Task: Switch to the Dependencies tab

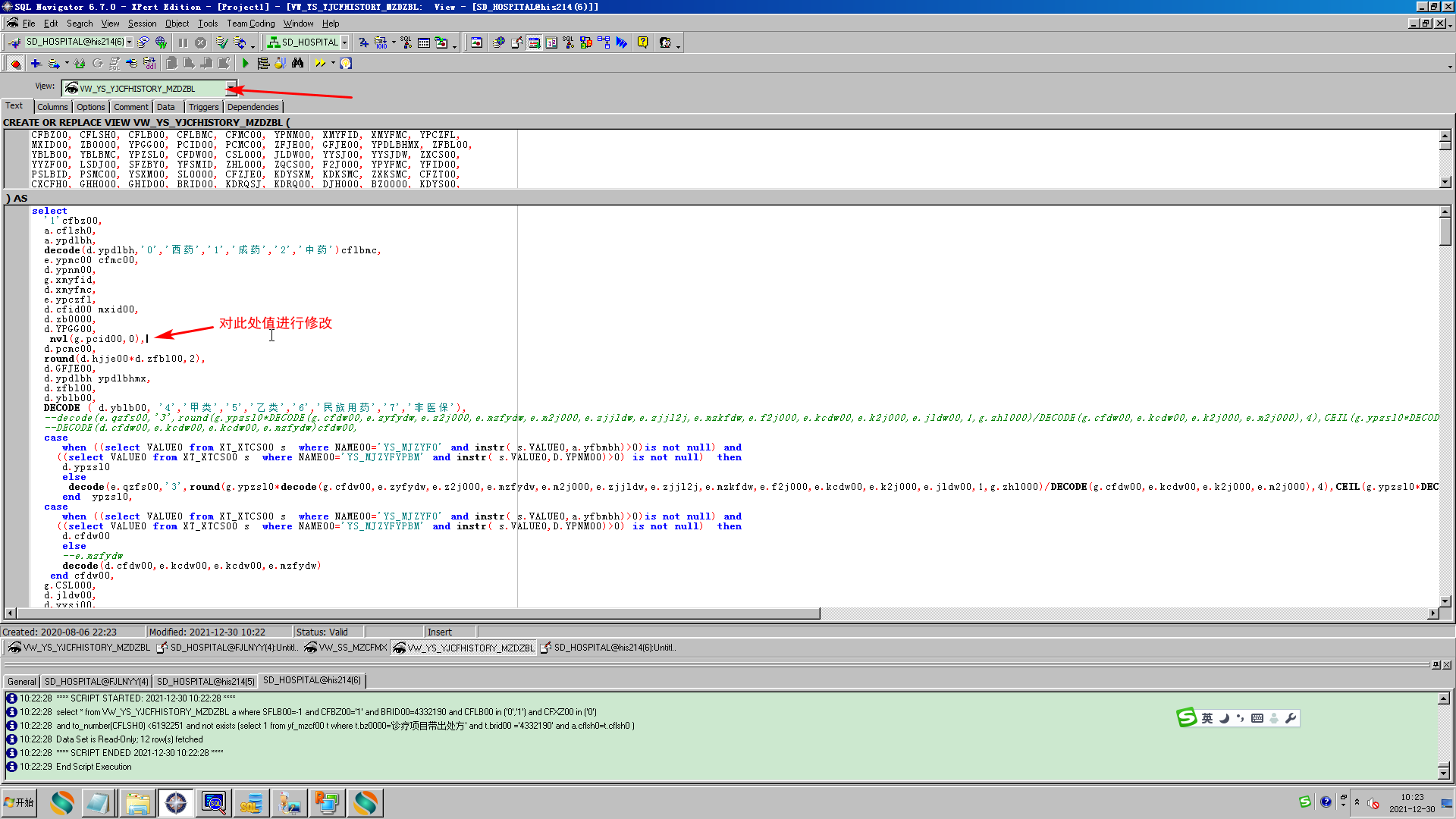Action: (x=253, y=107)
